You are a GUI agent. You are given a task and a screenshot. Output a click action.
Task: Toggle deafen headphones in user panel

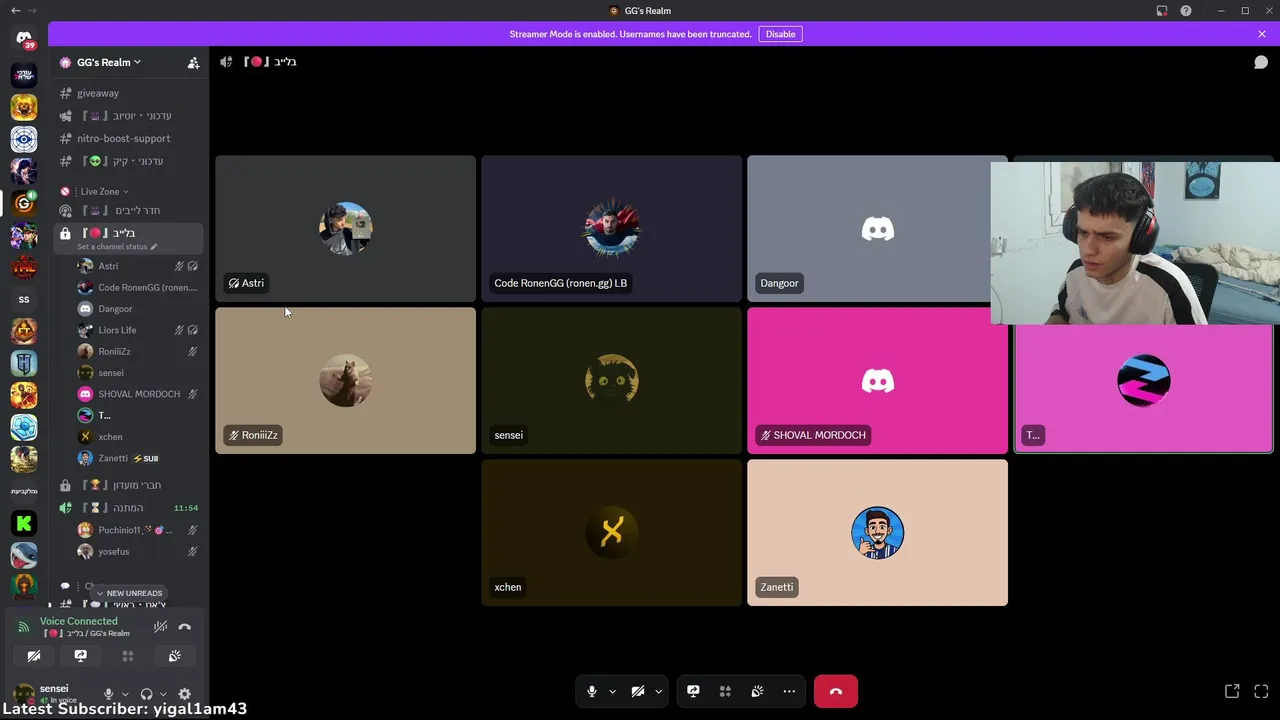146,694
